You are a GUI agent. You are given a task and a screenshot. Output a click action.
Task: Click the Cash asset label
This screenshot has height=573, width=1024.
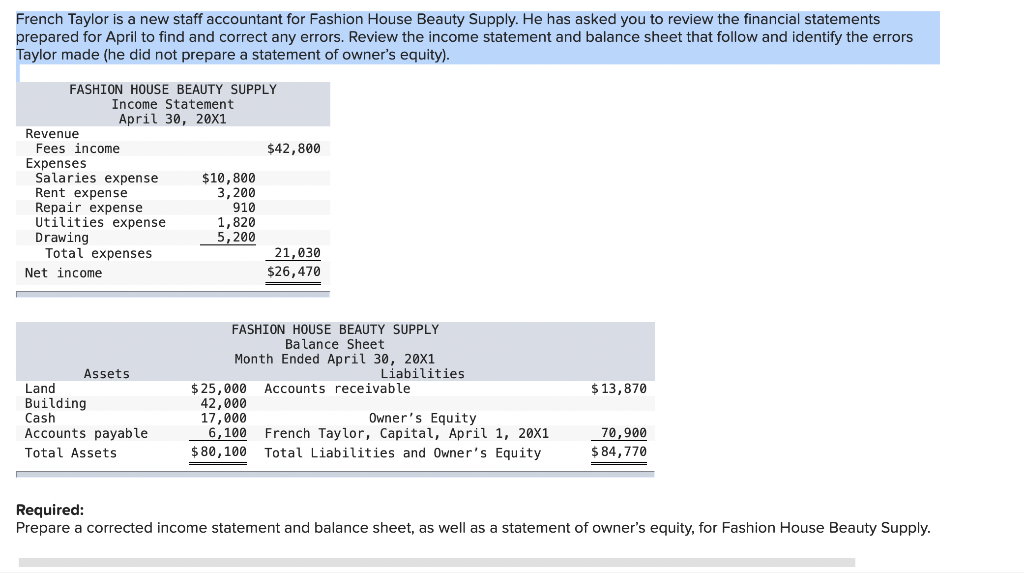tap(40, 418)
